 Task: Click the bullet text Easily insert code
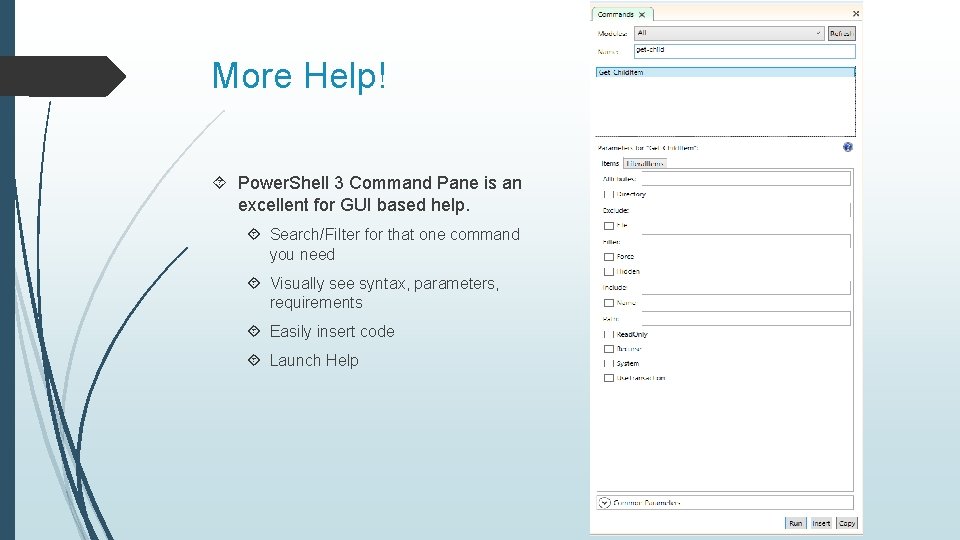coord(332,332)
